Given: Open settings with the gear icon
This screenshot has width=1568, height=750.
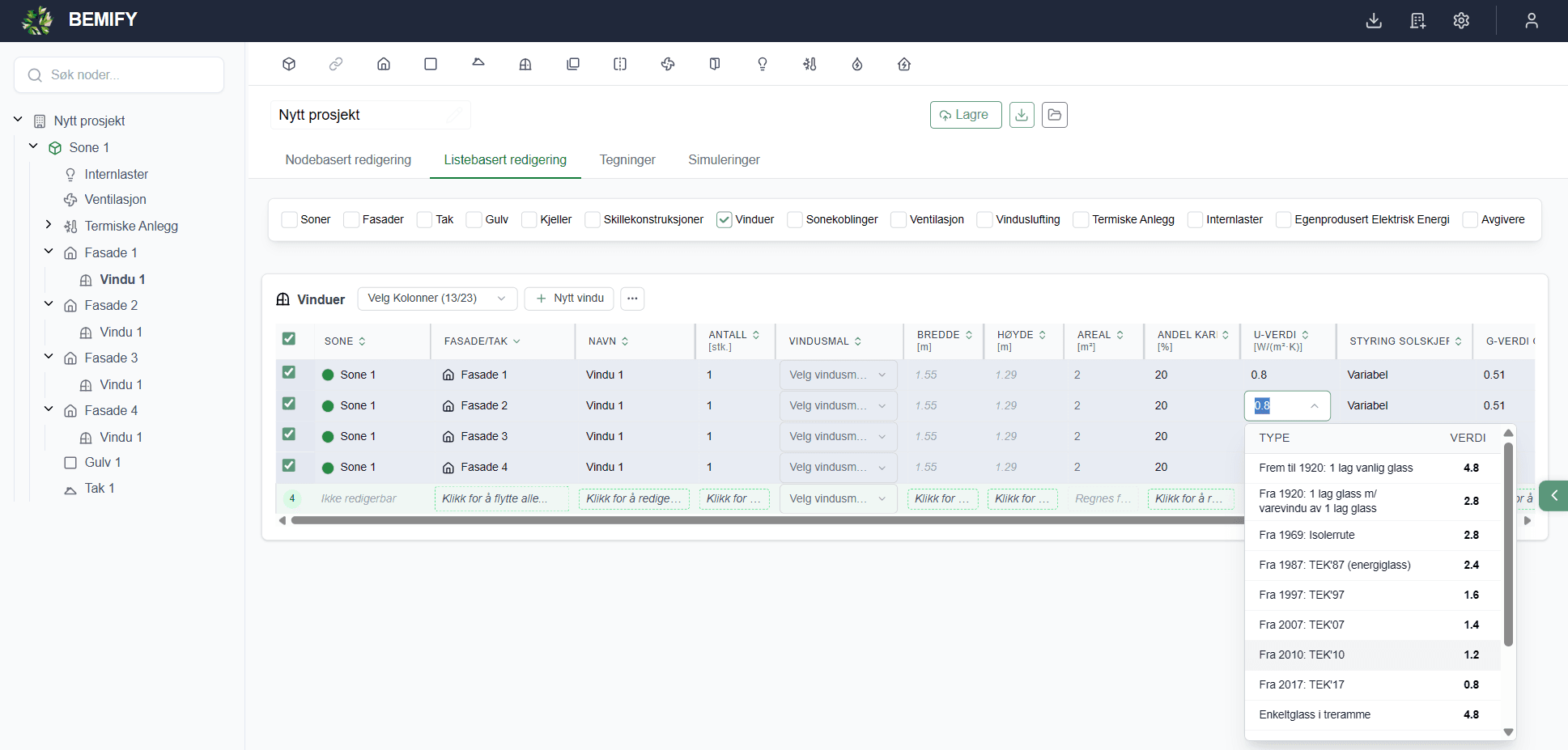Looking at the screenshot, I should [1461, 21].
